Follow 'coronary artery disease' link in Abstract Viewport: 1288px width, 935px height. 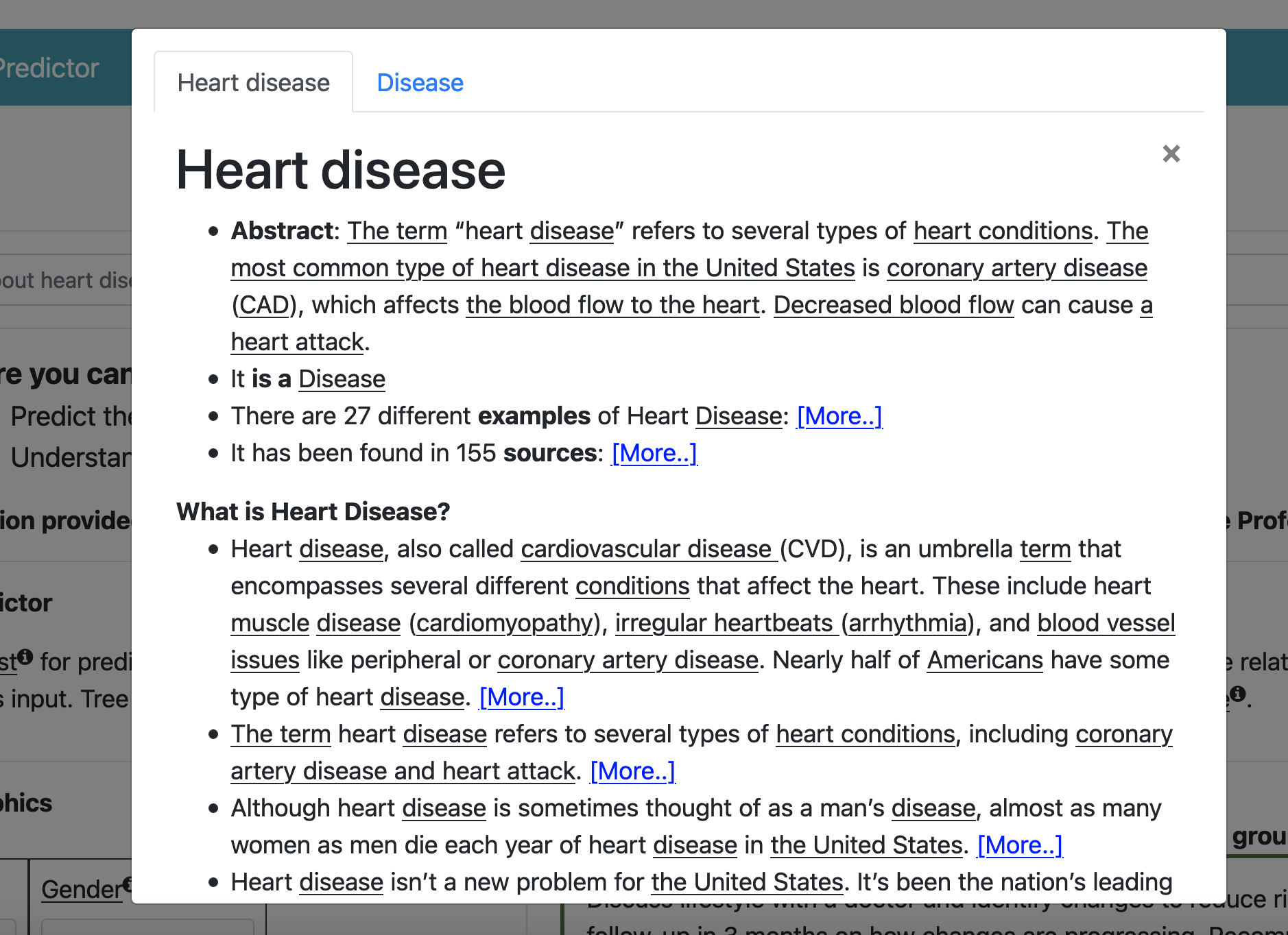[1016, 268]
